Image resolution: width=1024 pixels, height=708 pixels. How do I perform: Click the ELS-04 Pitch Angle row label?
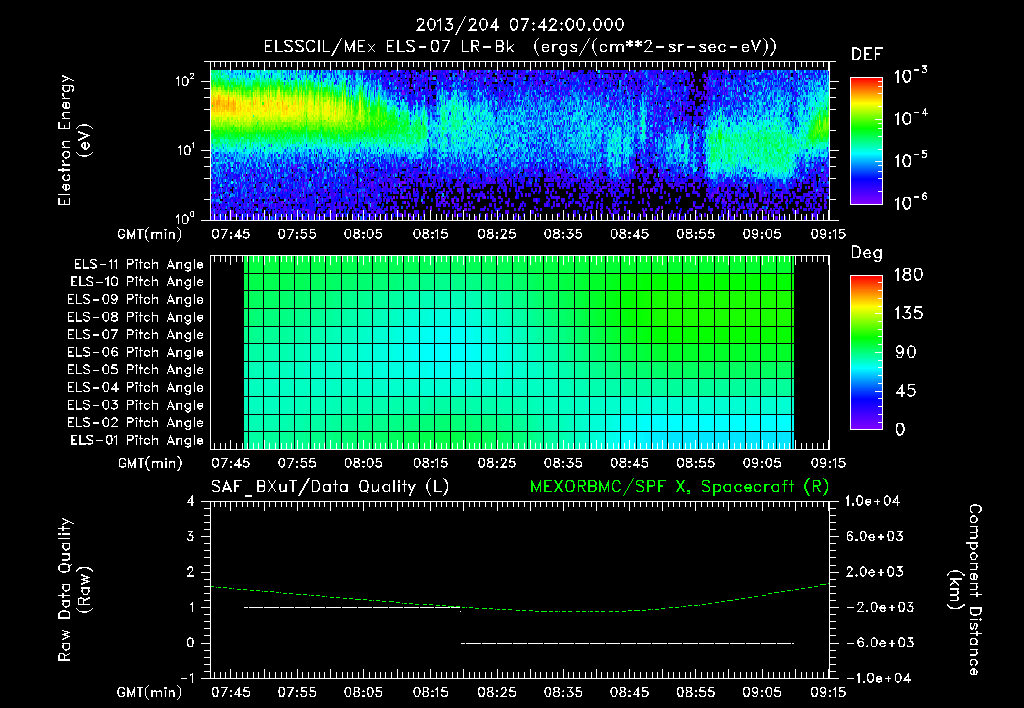pos(136,387)
